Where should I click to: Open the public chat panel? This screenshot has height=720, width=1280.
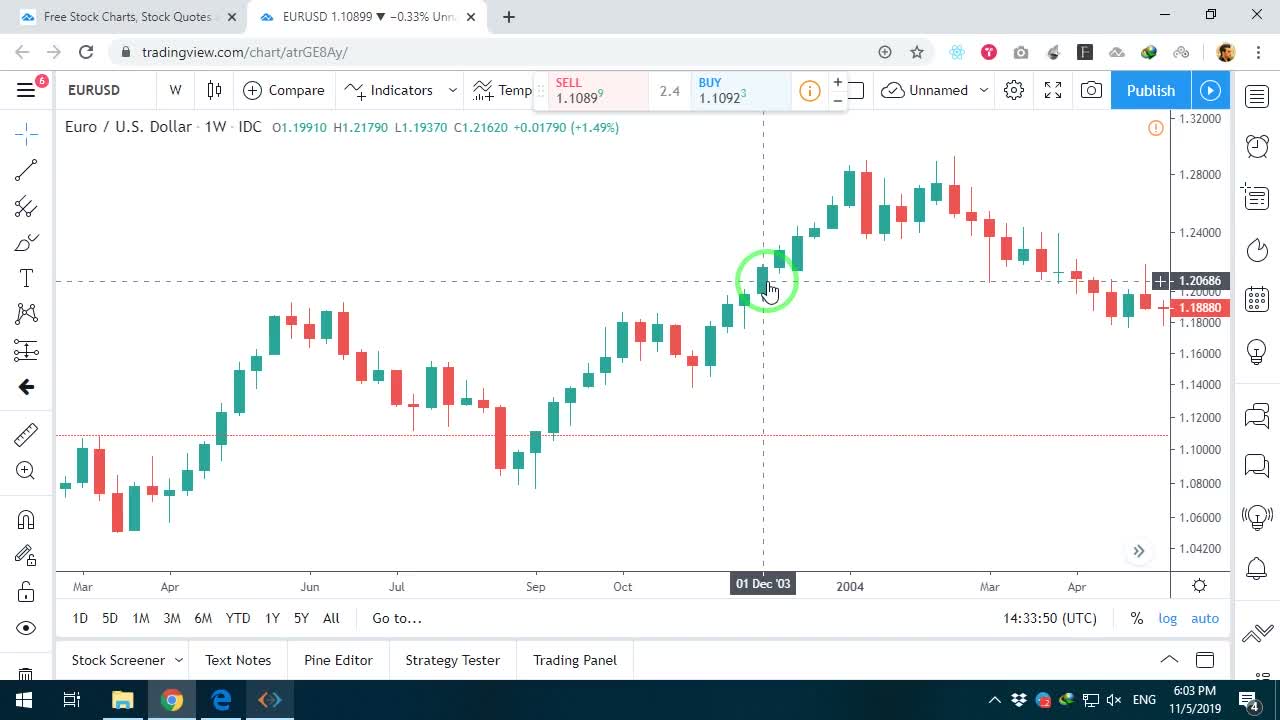[1257, 415]
